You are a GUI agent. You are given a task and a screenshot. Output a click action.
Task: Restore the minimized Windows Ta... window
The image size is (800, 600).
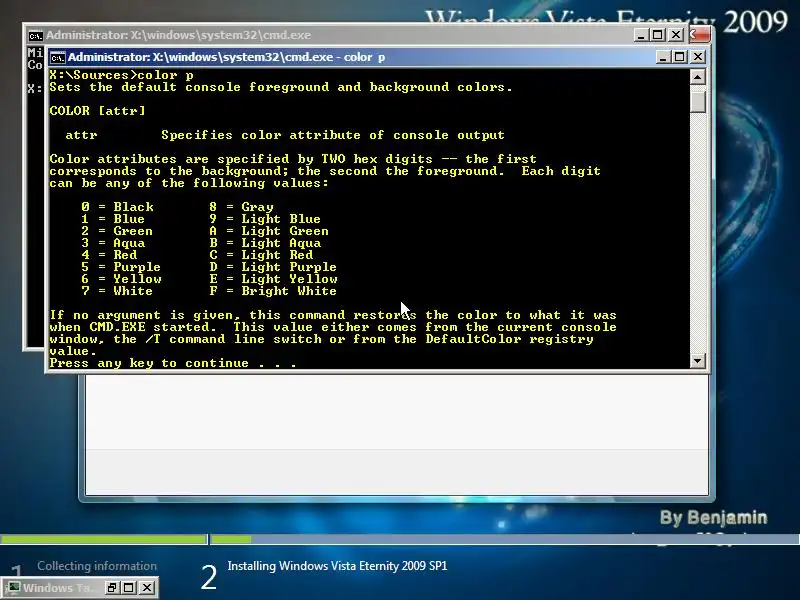click(x=112, y=588)
